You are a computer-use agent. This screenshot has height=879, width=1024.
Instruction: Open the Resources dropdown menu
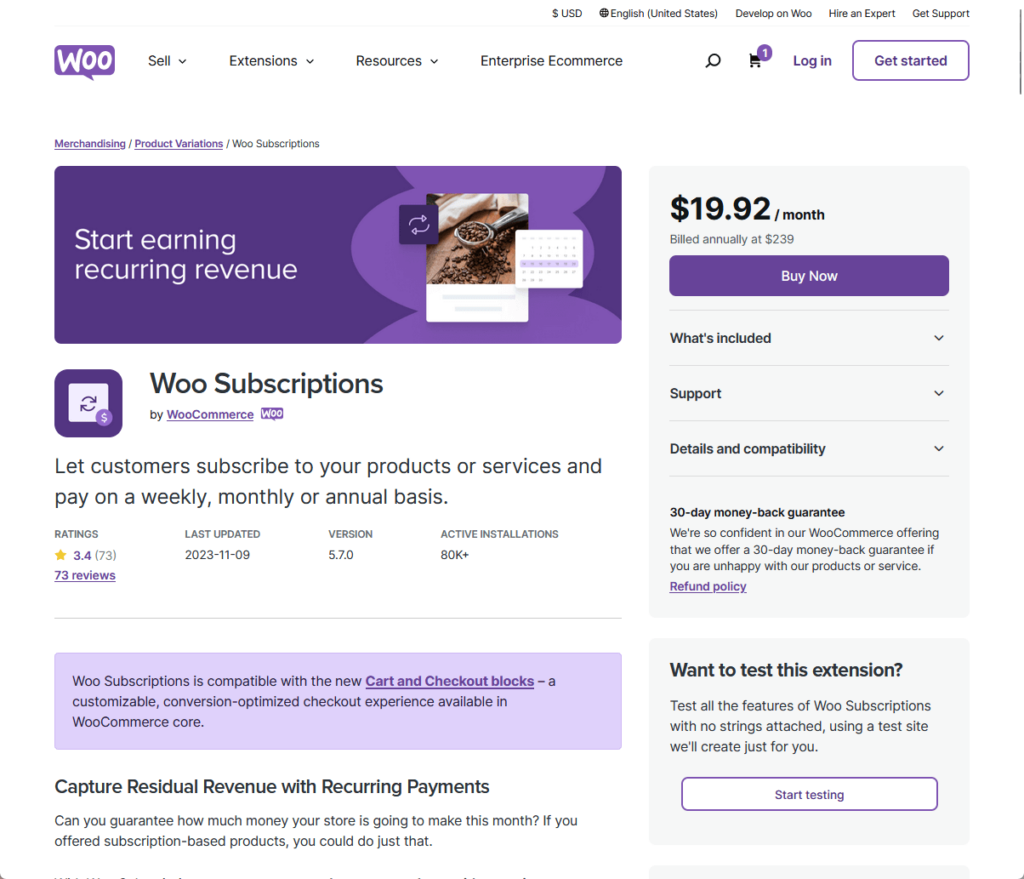click(x=397, y=61)
